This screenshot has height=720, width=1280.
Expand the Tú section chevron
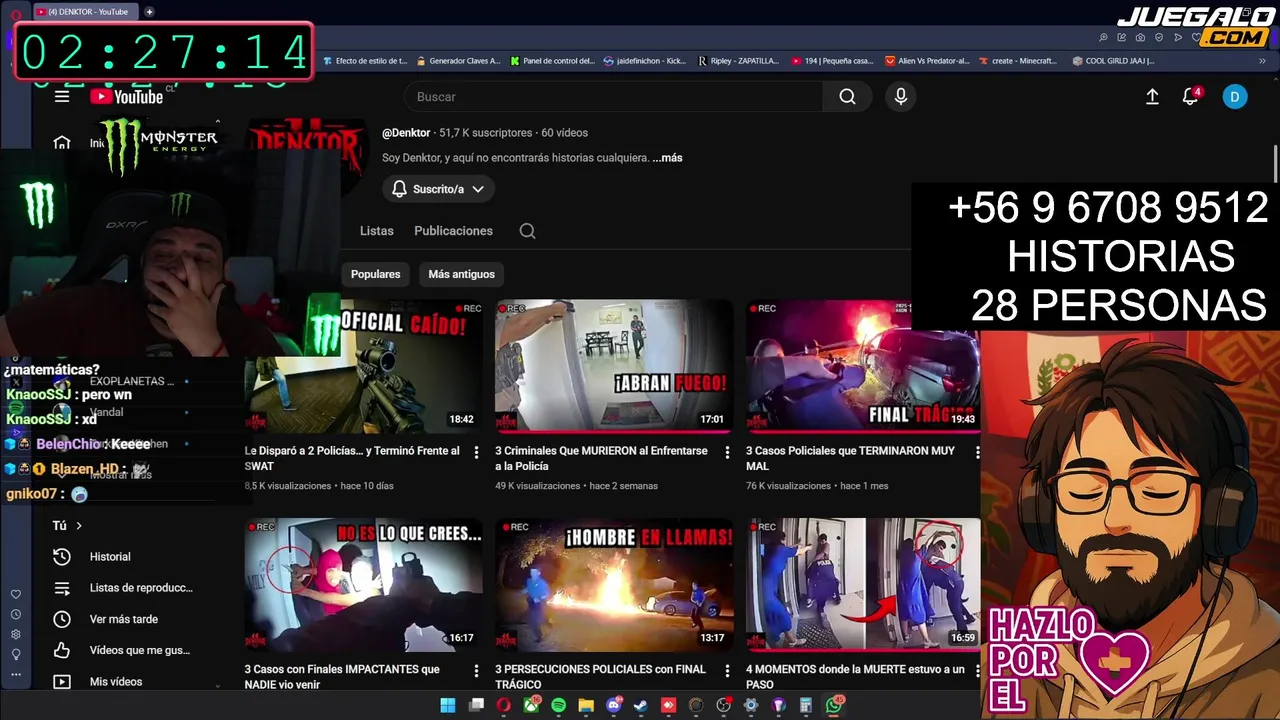[79, 525]
